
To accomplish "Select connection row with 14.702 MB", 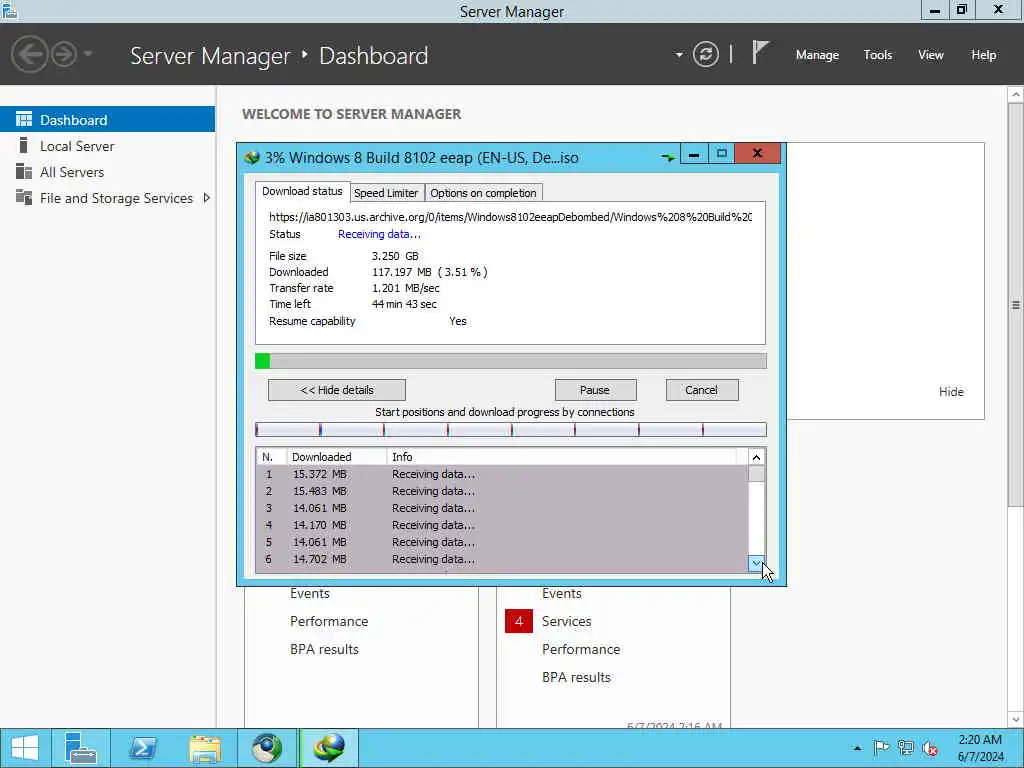I will click(502, 559).
